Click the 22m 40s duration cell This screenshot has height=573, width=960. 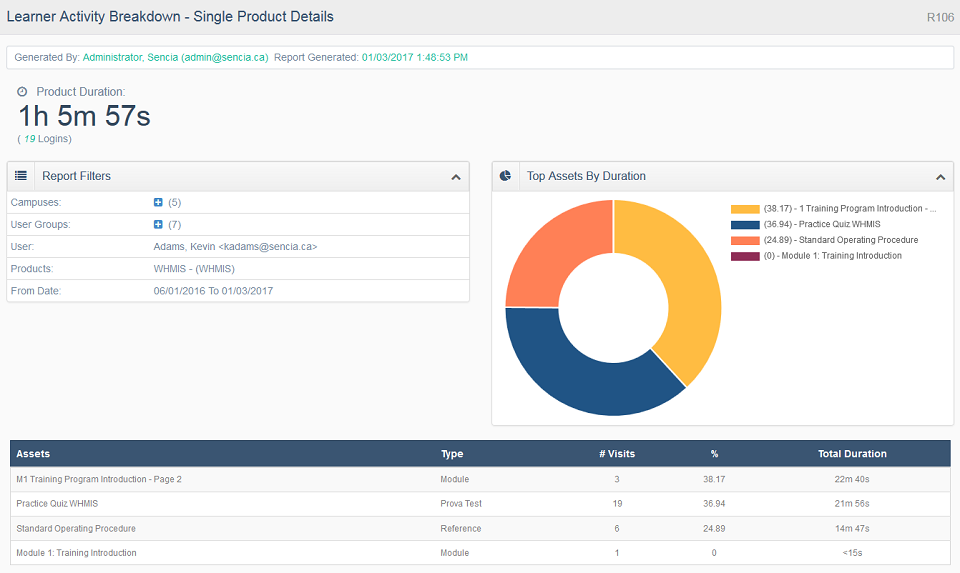pyautogui.click(x=852, y=479)
